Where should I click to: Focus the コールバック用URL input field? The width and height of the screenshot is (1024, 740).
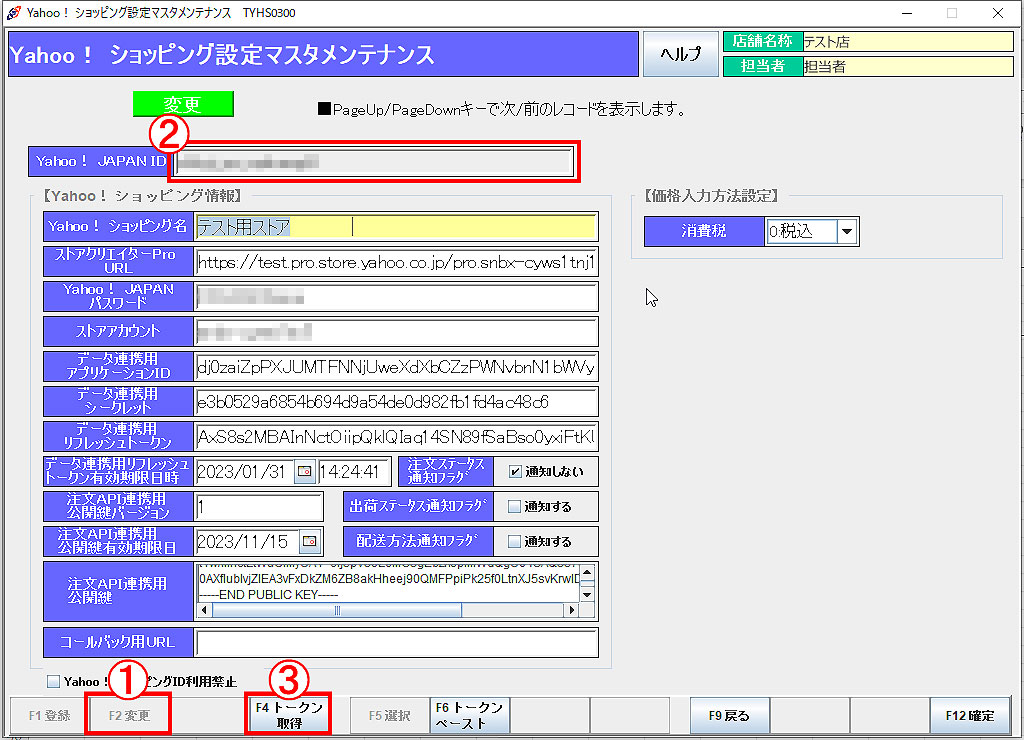pos(396,643)
